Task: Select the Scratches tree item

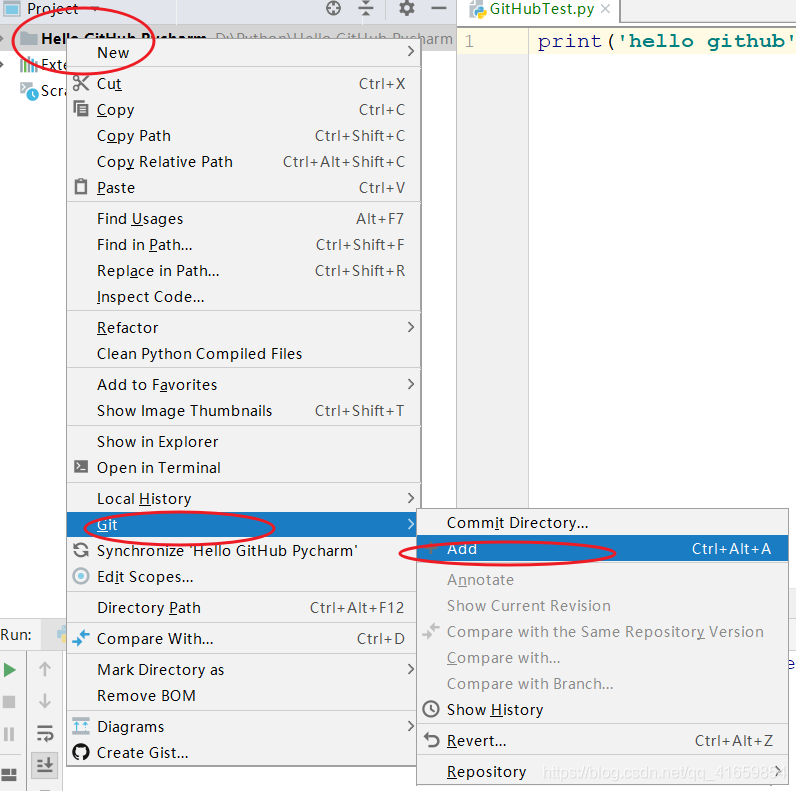Action: pos(43,91)
